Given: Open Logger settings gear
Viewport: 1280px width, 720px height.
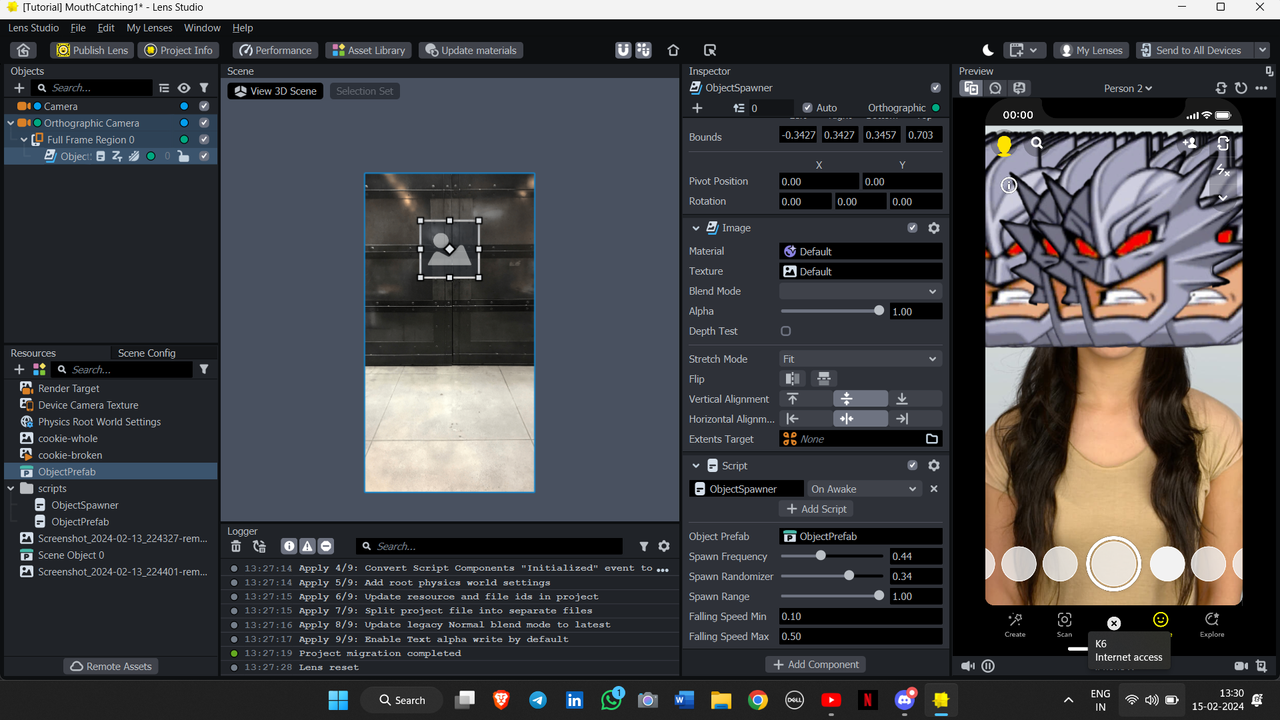Looking at the screenshot, I should (x=664, y=546).
